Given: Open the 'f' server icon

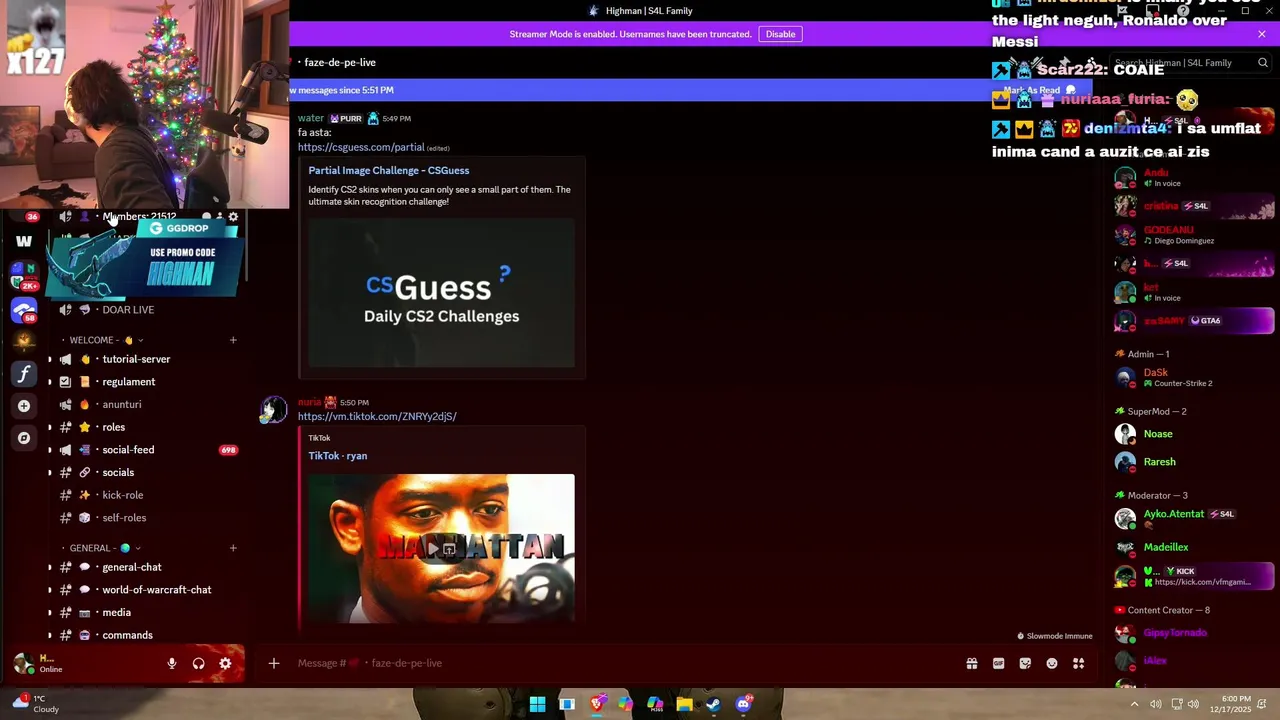Looking at the screenshot, I should click(x=24, y=374).
